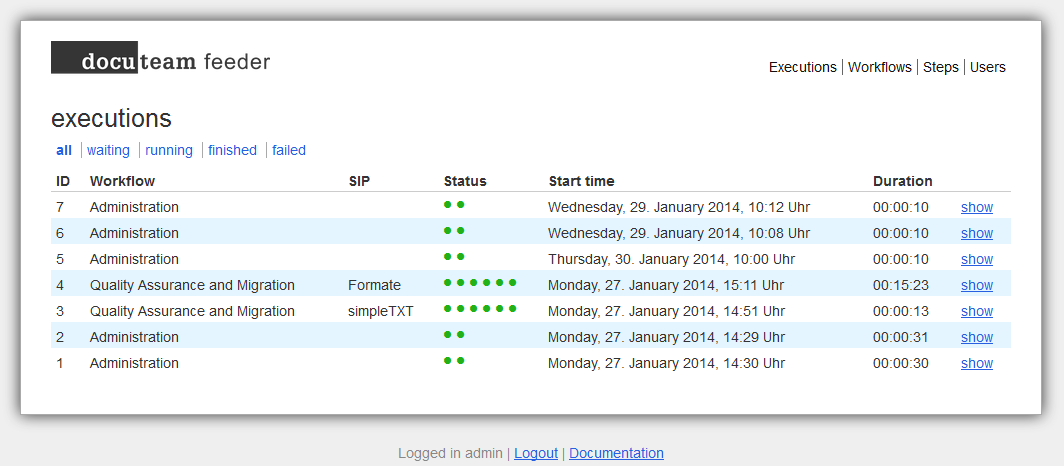The height and width of the screenshot is (466, 1064).
Task: Show only finished executions
Action: click(x=233, y=150)
